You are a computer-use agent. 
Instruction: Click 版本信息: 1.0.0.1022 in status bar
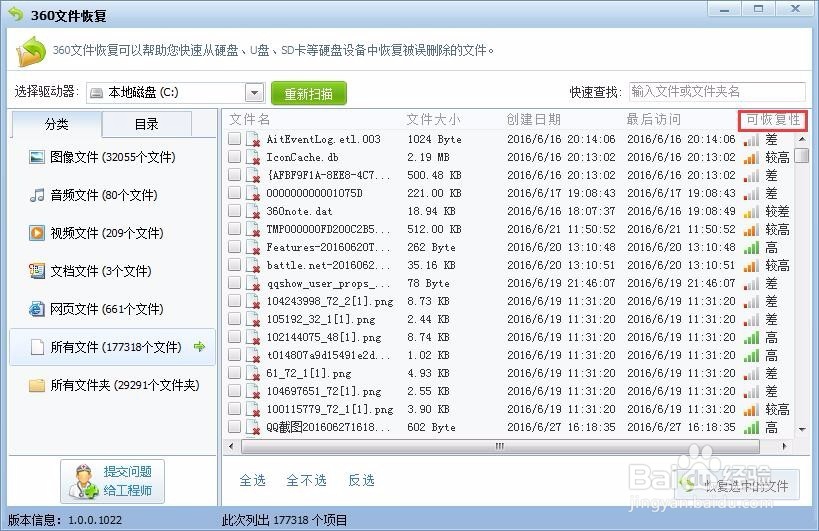pos(65,520)
